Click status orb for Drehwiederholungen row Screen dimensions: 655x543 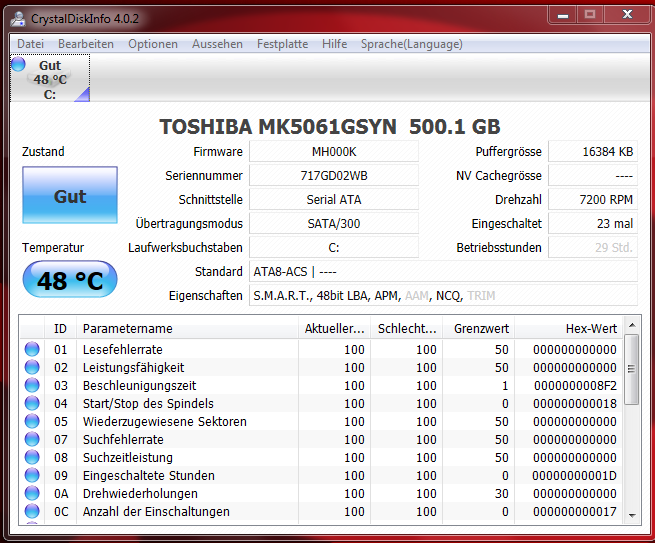32,493
